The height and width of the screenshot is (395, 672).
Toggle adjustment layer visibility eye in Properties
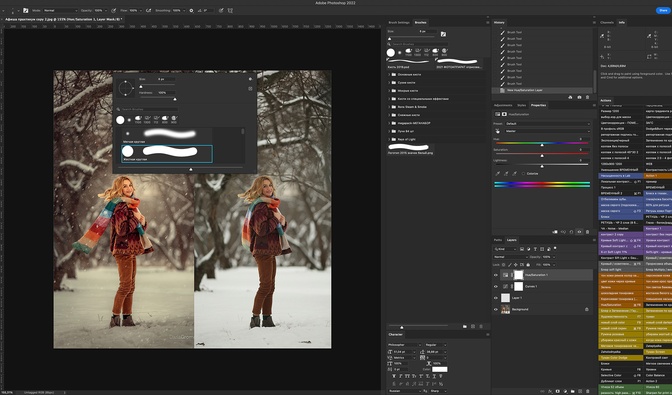pos(579,232)
